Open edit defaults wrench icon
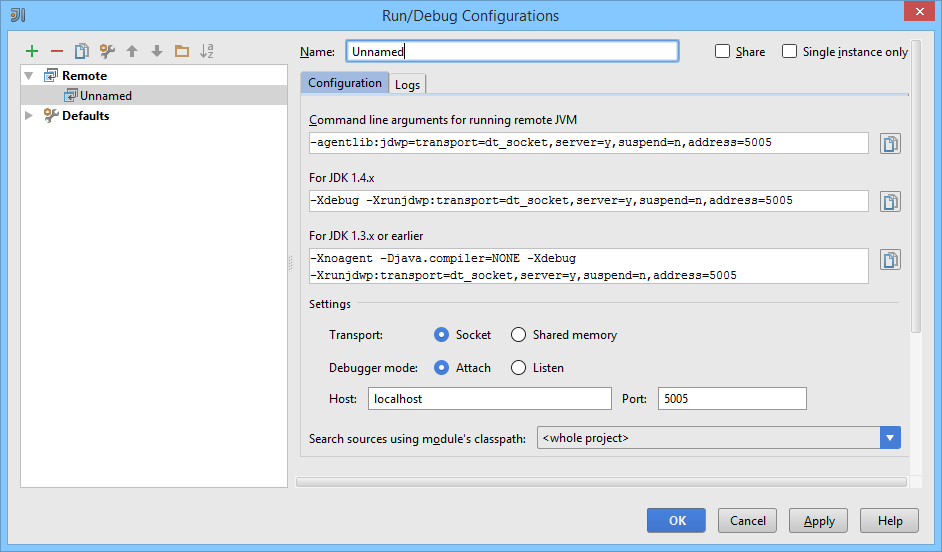The width and height of the screenshot is (942, 552). tap(107, 52)
